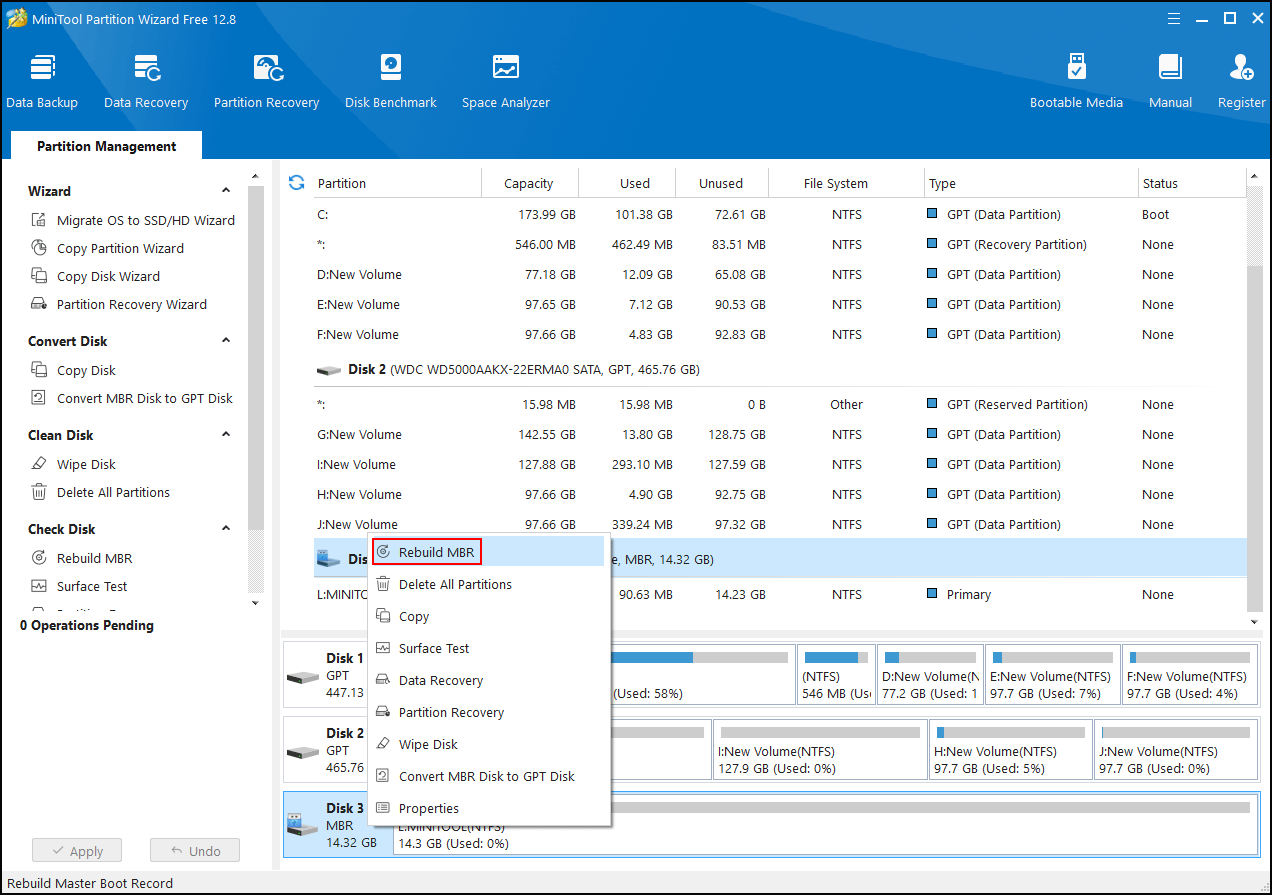Choose Rebuild MBR from the context menu
1272x895 pixels.
tap(437, 552)
